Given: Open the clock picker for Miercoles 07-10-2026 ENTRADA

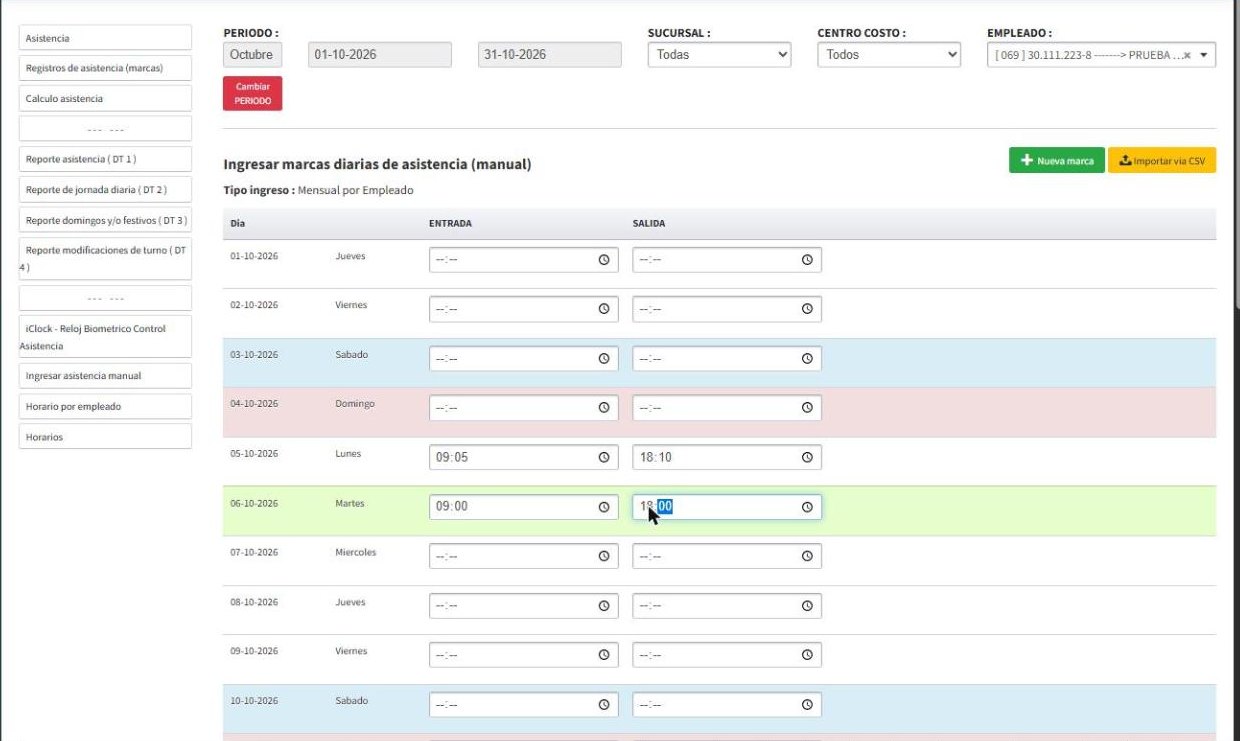Looking at the screenshot, I should point(604,556).
